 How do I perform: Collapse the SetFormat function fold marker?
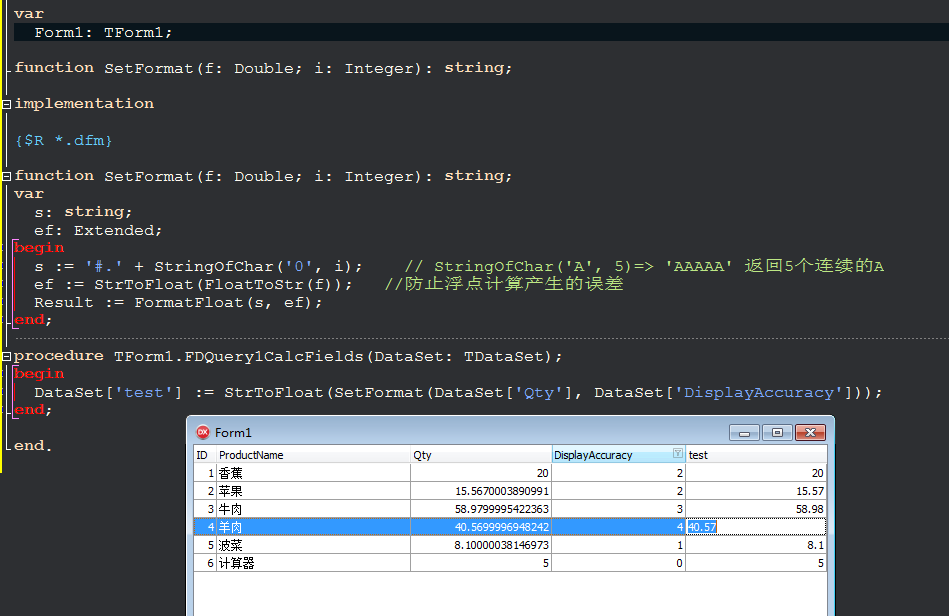point(6,177)
